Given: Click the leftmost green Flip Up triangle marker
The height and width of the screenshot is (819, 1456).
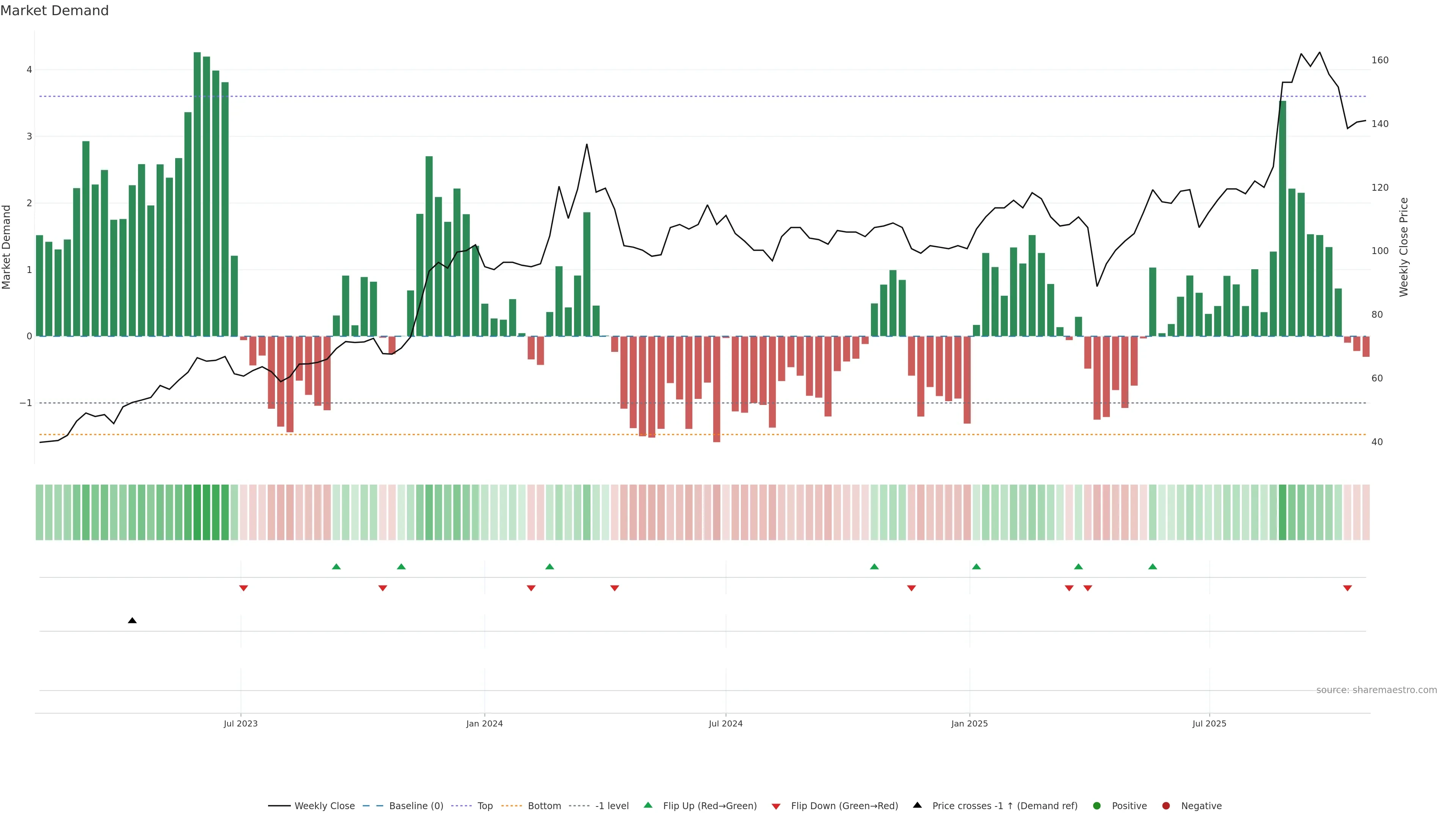Looking at the screenshot, I should [336, 566].
